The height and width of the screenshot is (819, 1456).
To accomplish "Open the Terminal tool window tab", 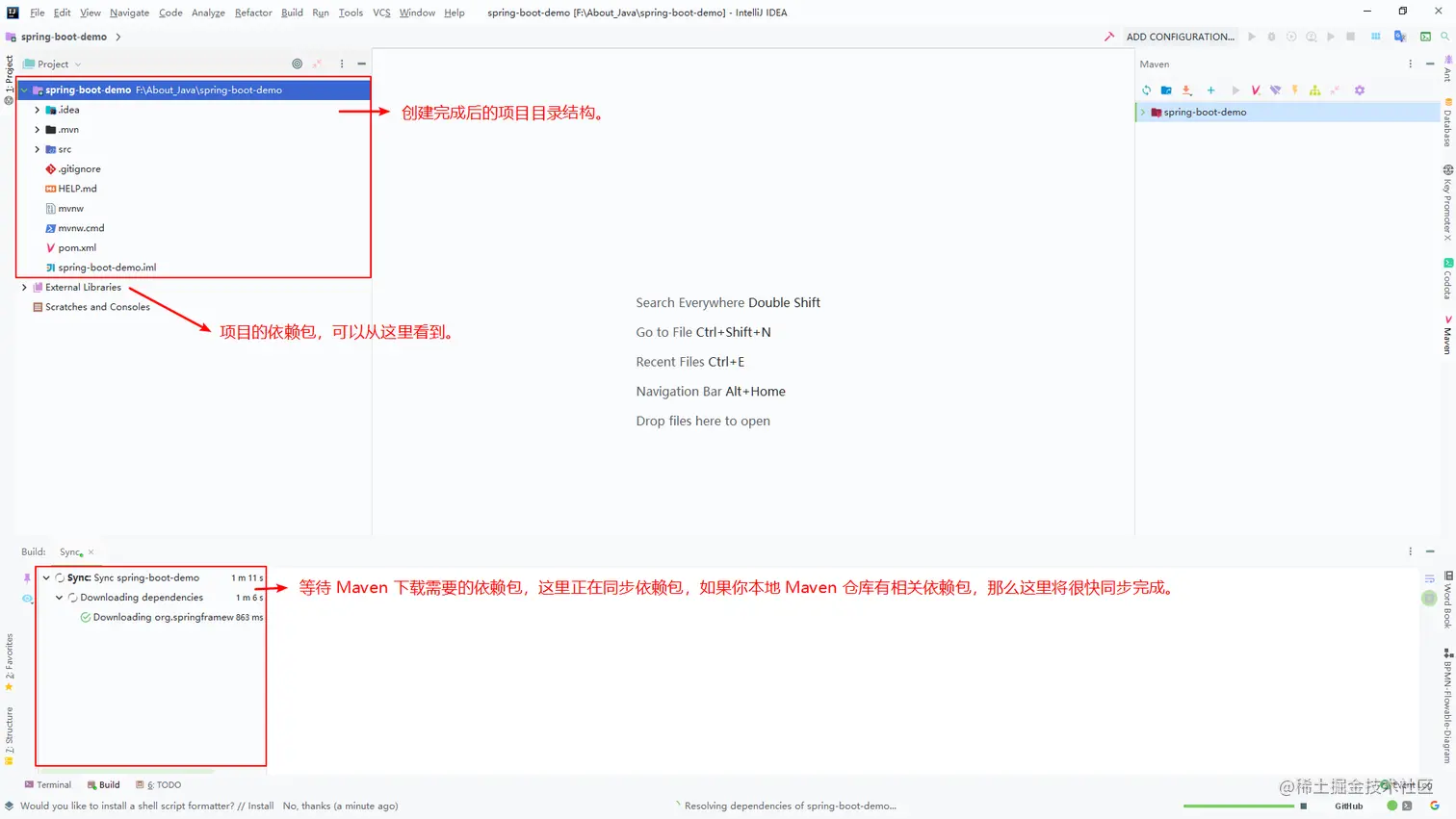I will (47, 785).
